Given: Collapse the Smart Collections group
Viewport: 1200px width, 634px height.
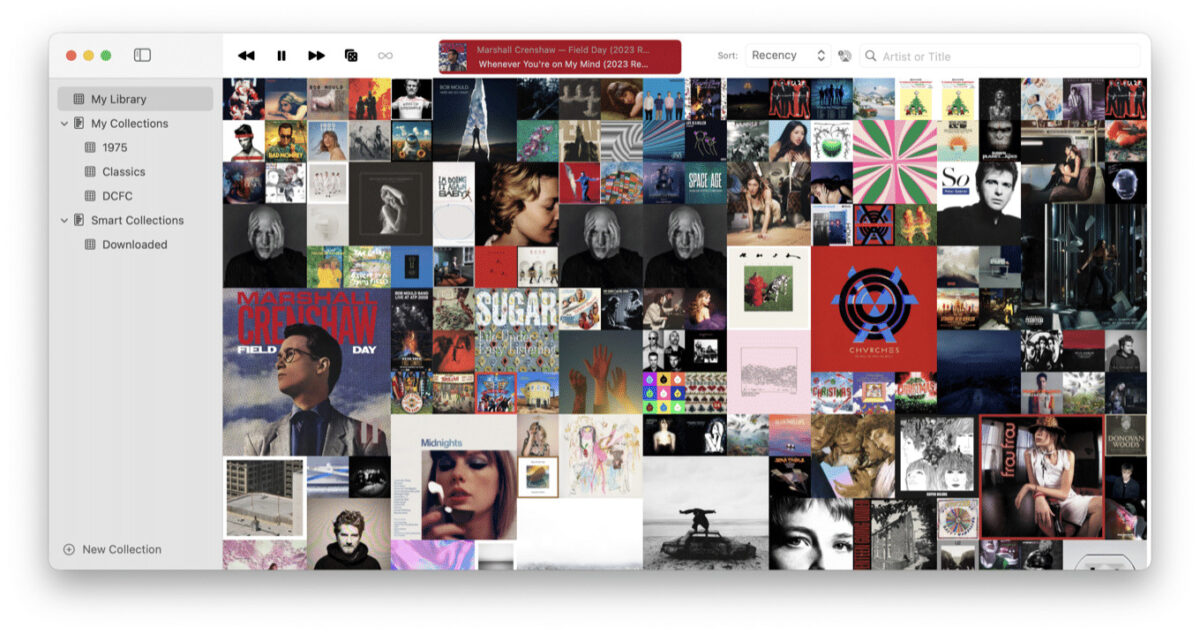Looking at the screenshot, I should click(65, 220).
